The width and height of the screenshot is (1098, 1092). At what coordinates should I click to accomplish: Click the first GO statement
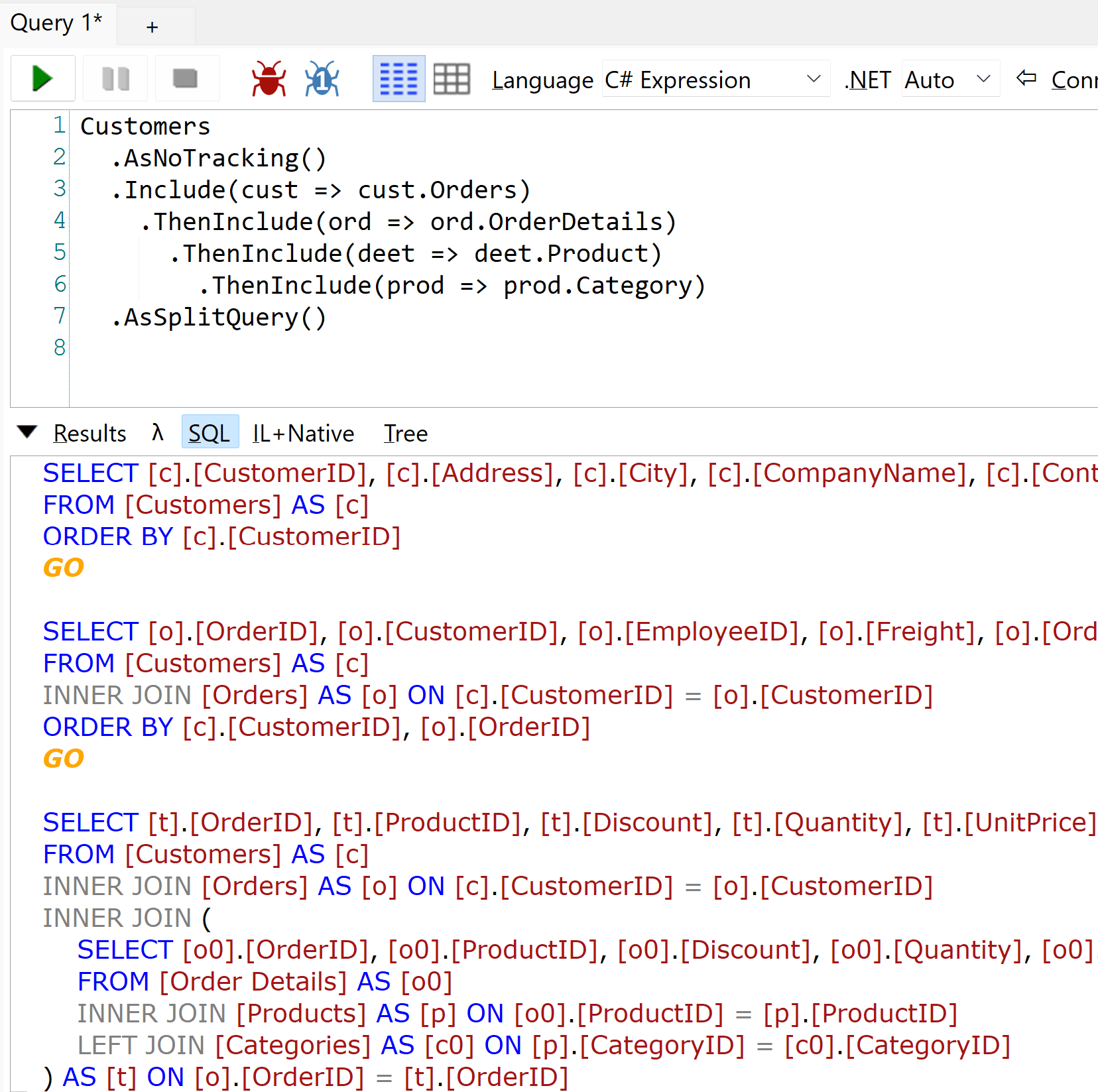tap(64, 568)
